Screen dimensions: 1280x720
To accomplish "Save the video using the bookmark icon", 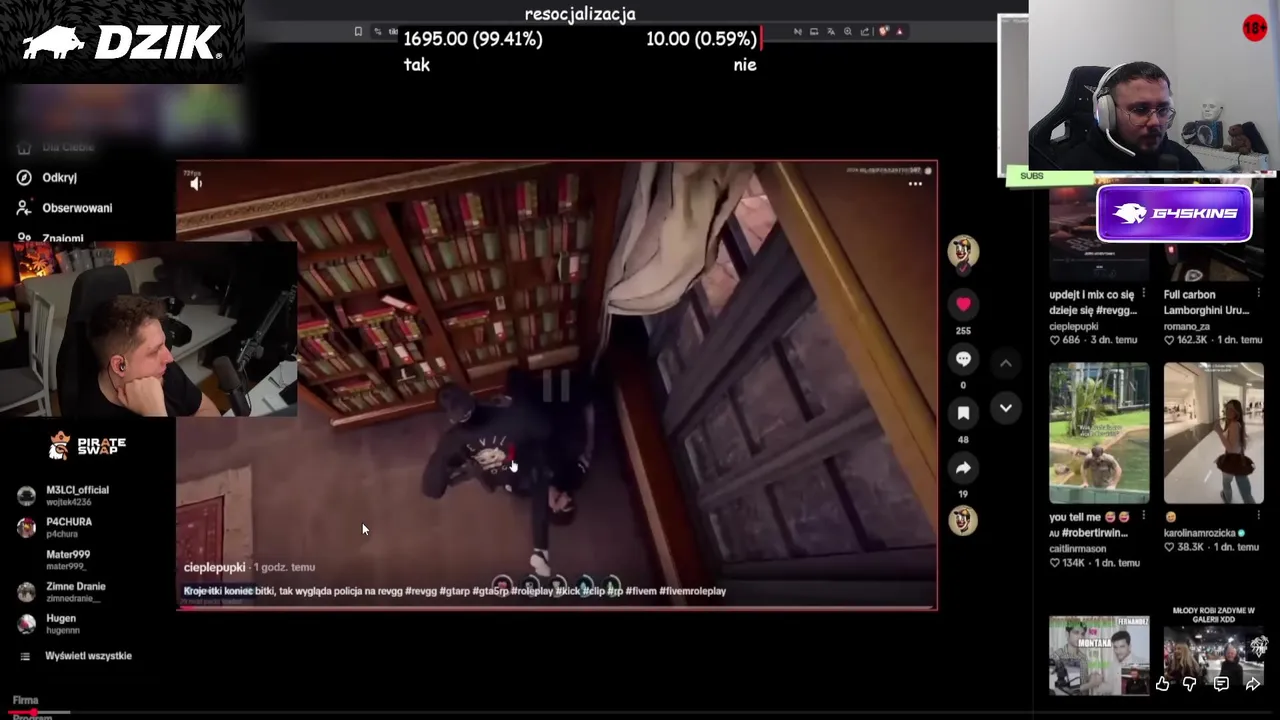I will (x=963, y=413).
